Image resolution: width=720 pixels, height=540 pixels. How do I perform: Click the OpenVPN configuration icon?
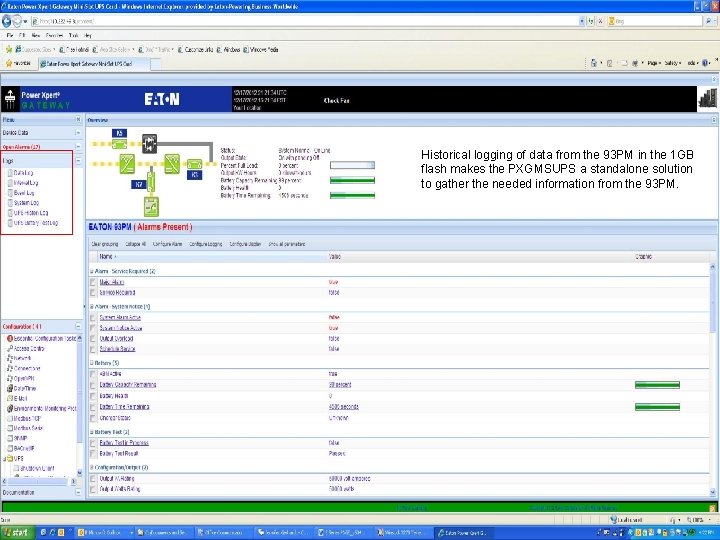10,378
